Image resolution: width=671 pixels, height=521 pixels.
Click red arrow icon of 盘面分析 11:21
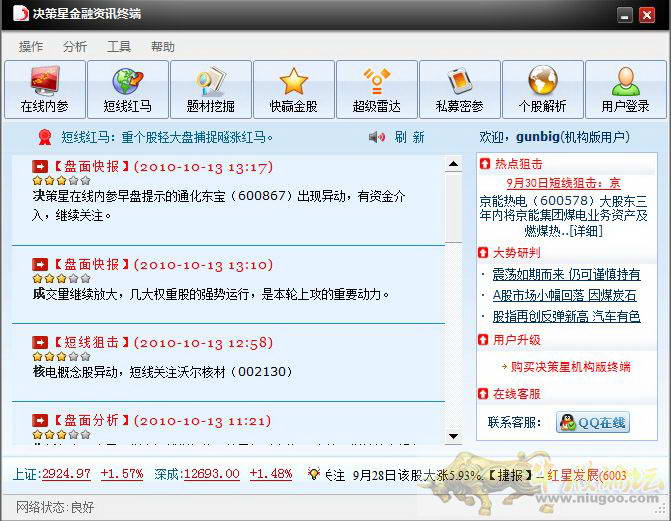point(40,420)
